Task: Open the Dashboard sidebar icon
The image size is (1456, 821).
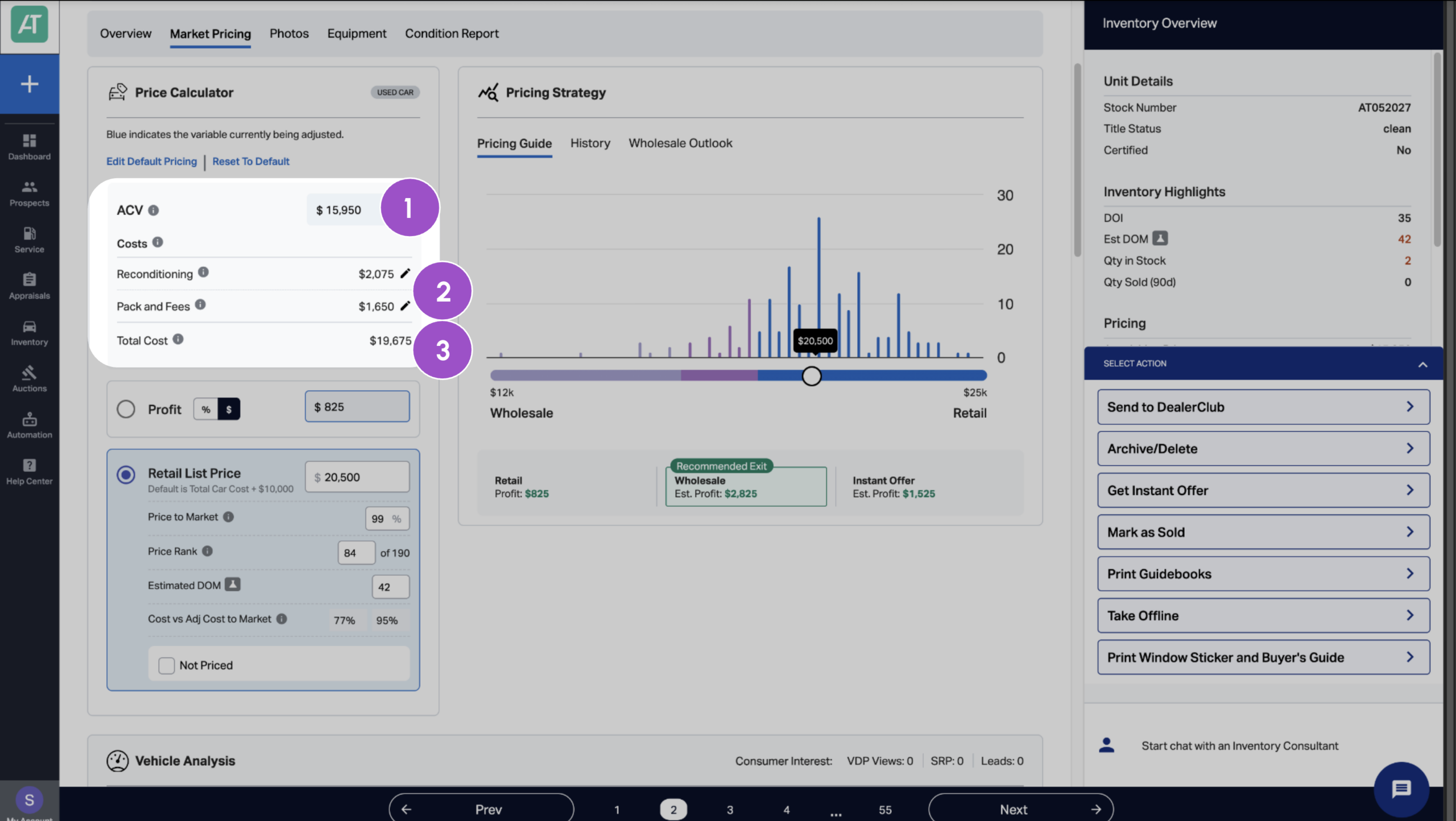Action: tap(30, 147)
